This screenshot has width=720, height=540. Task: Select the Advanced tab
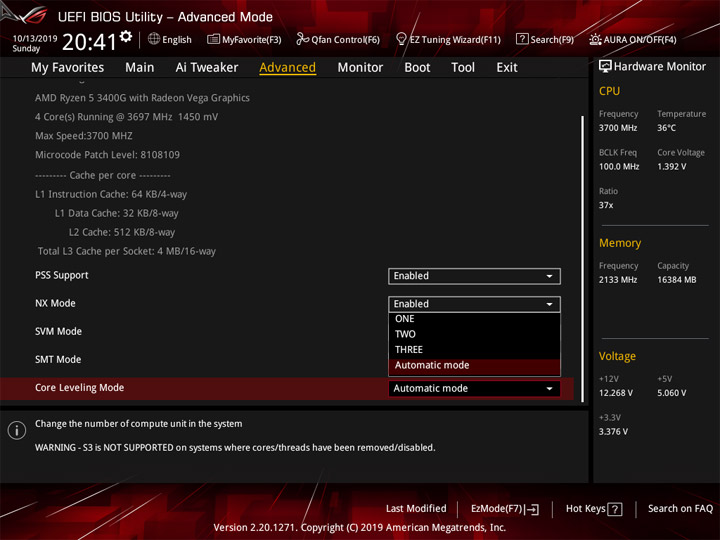click(287, 68)
